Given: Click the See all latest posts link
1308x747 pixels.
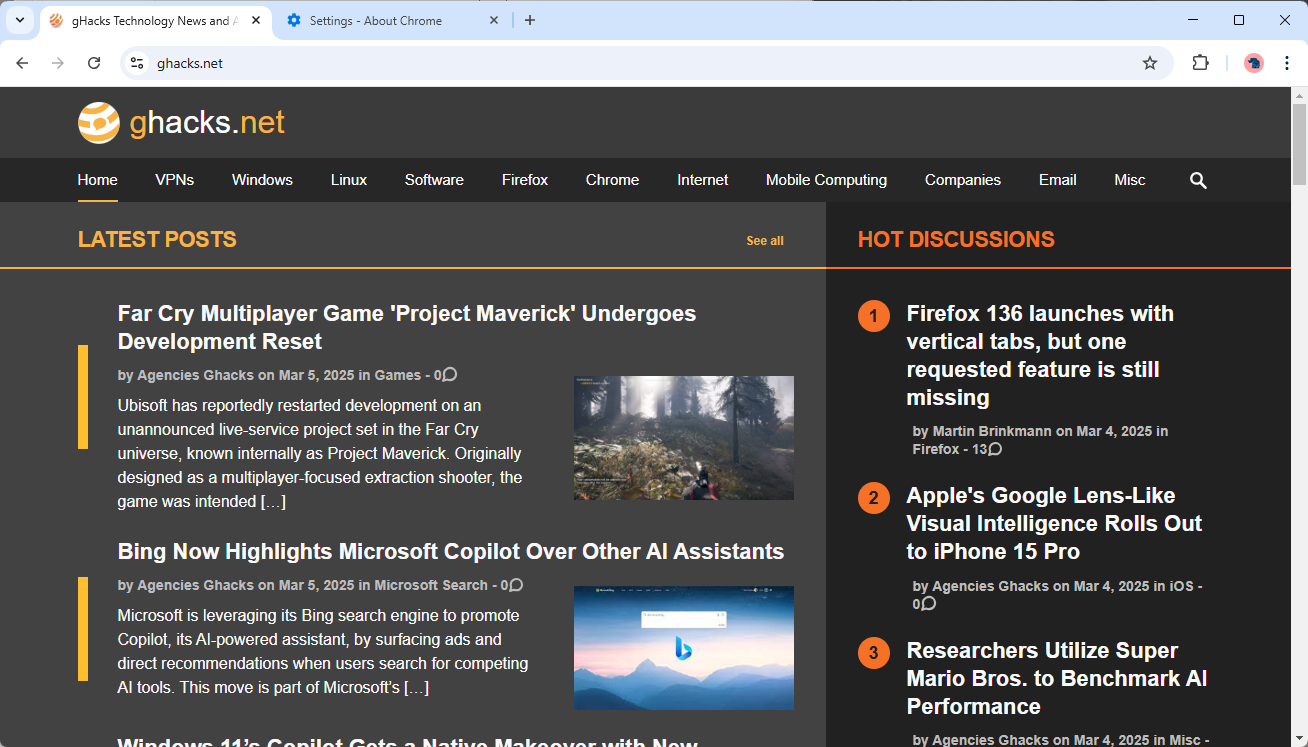Looking at the screenshot, I should click(x=764, y=241).
